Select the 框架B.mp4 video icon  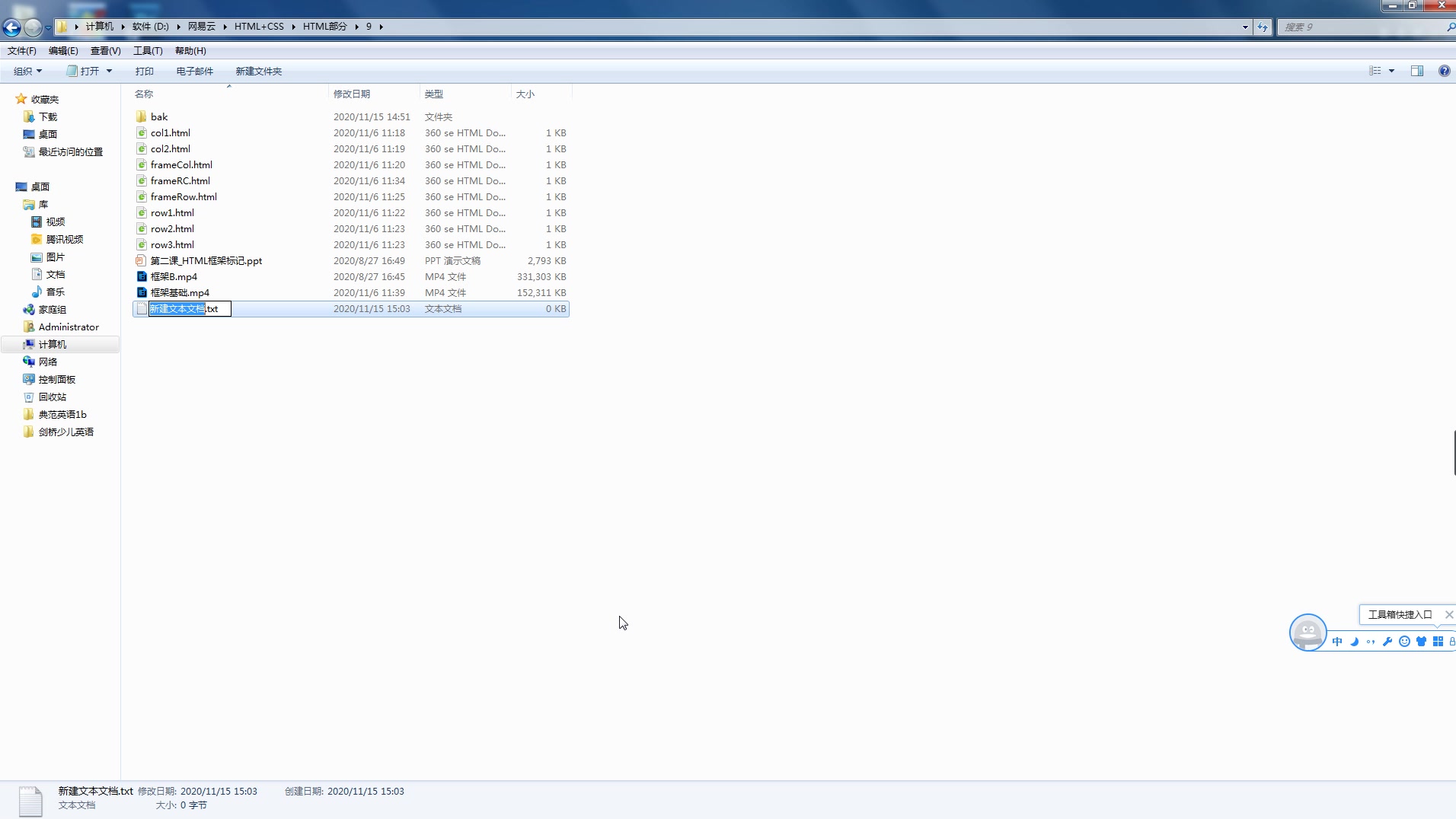[142, 276]
